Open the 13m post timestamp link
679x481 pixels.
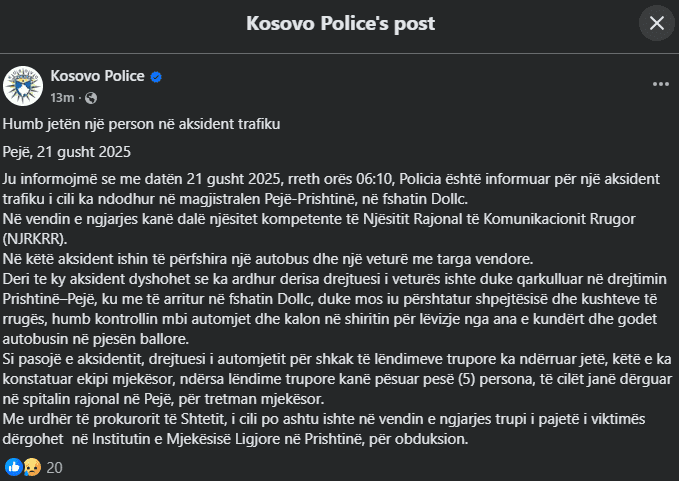pos(62,97)
